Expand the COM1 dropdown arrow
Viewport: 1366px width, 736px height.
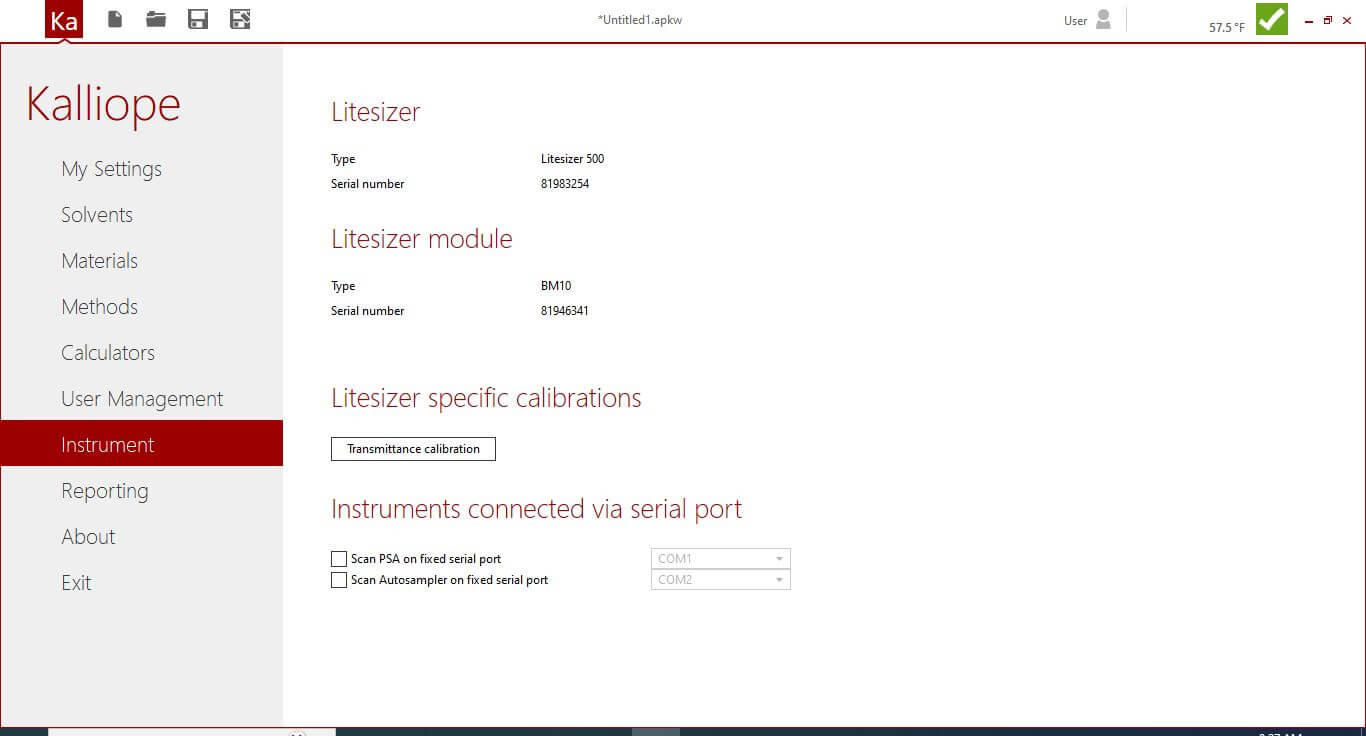pyautogui.click(x=779, y=558)
